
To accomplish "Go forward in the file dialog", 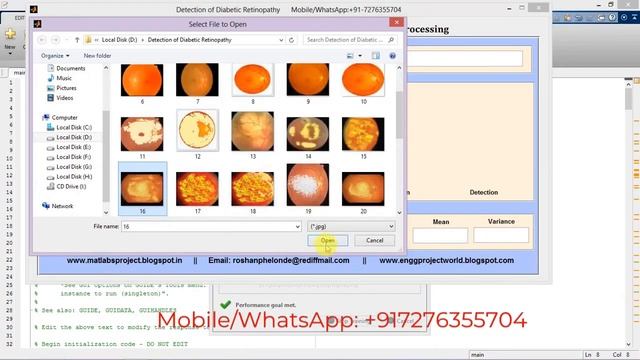I will (56, 40).
